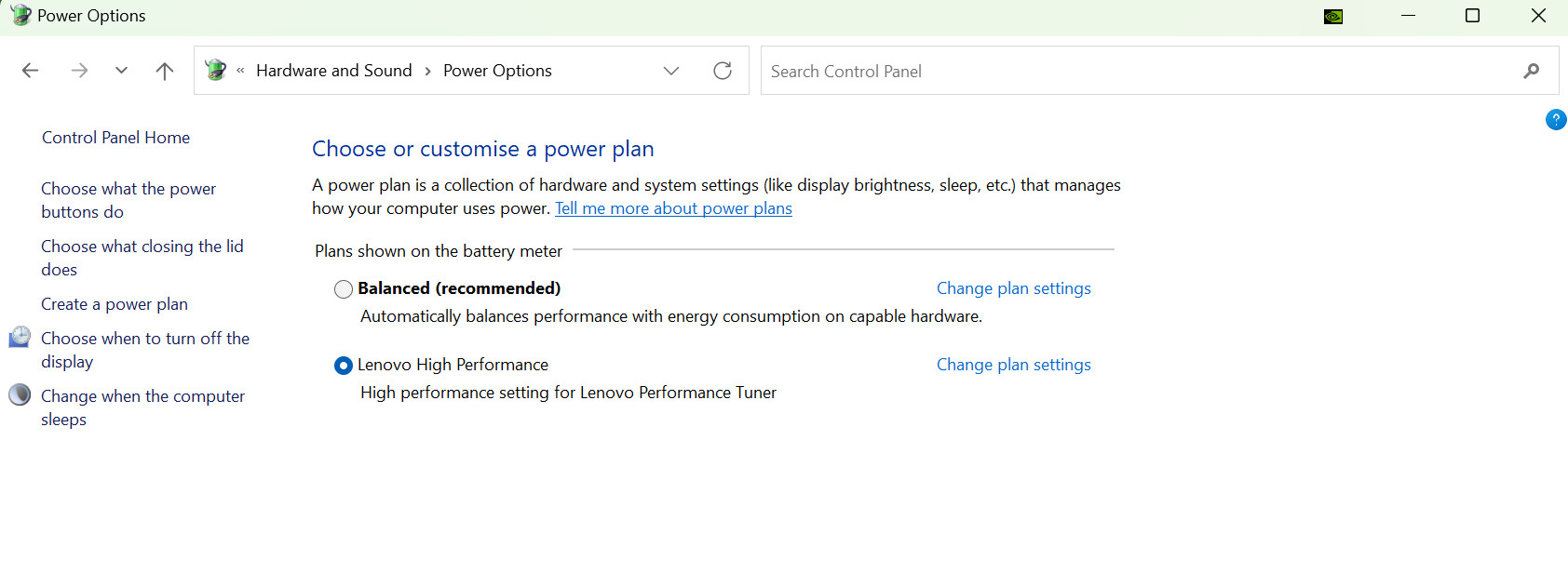Screen dimensions: 1568x574
Task: Change plan settings for Lenovo High Performance
Action: [x=1013, y=365]
